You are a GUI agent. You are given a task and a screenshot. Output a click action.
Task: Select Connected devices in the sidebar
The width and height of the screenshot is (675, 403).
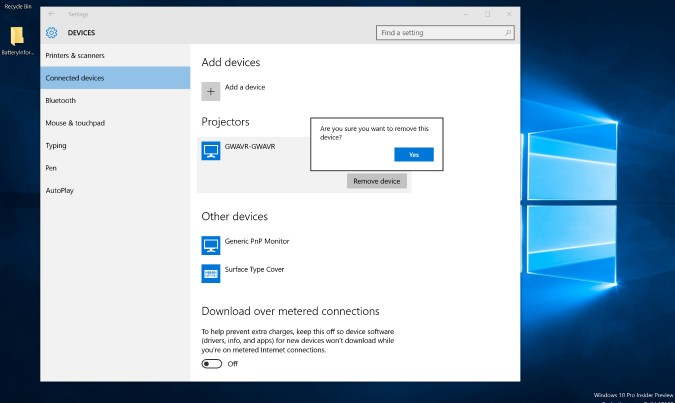coord(75,78)
